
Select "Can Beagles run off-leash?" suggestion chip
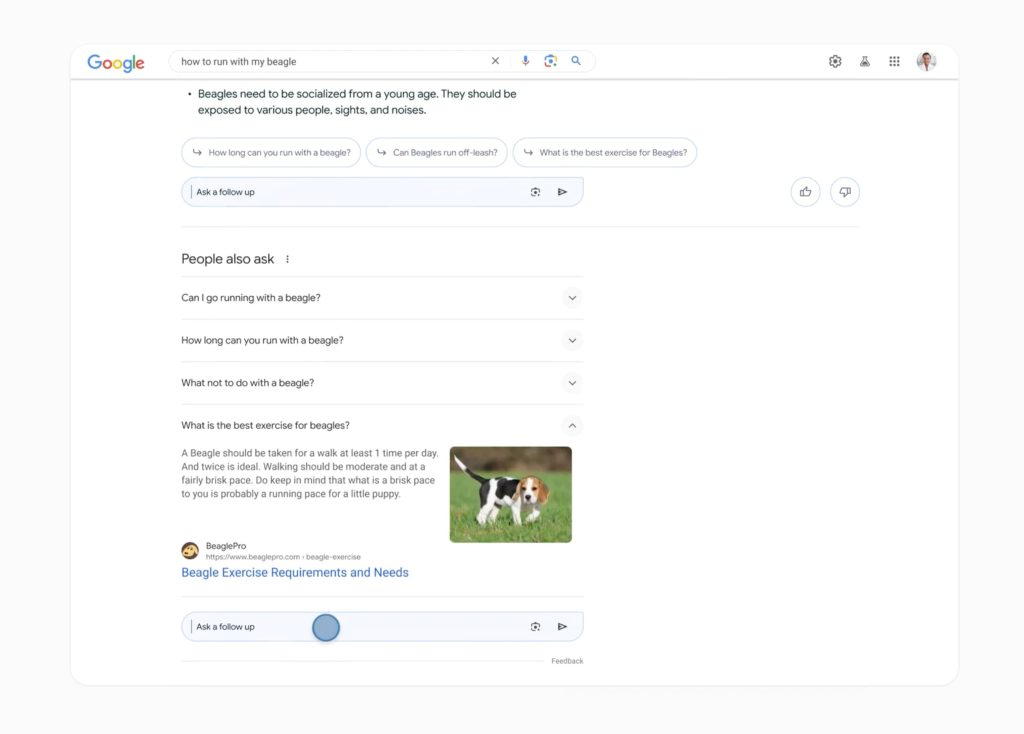click(437, 153)
